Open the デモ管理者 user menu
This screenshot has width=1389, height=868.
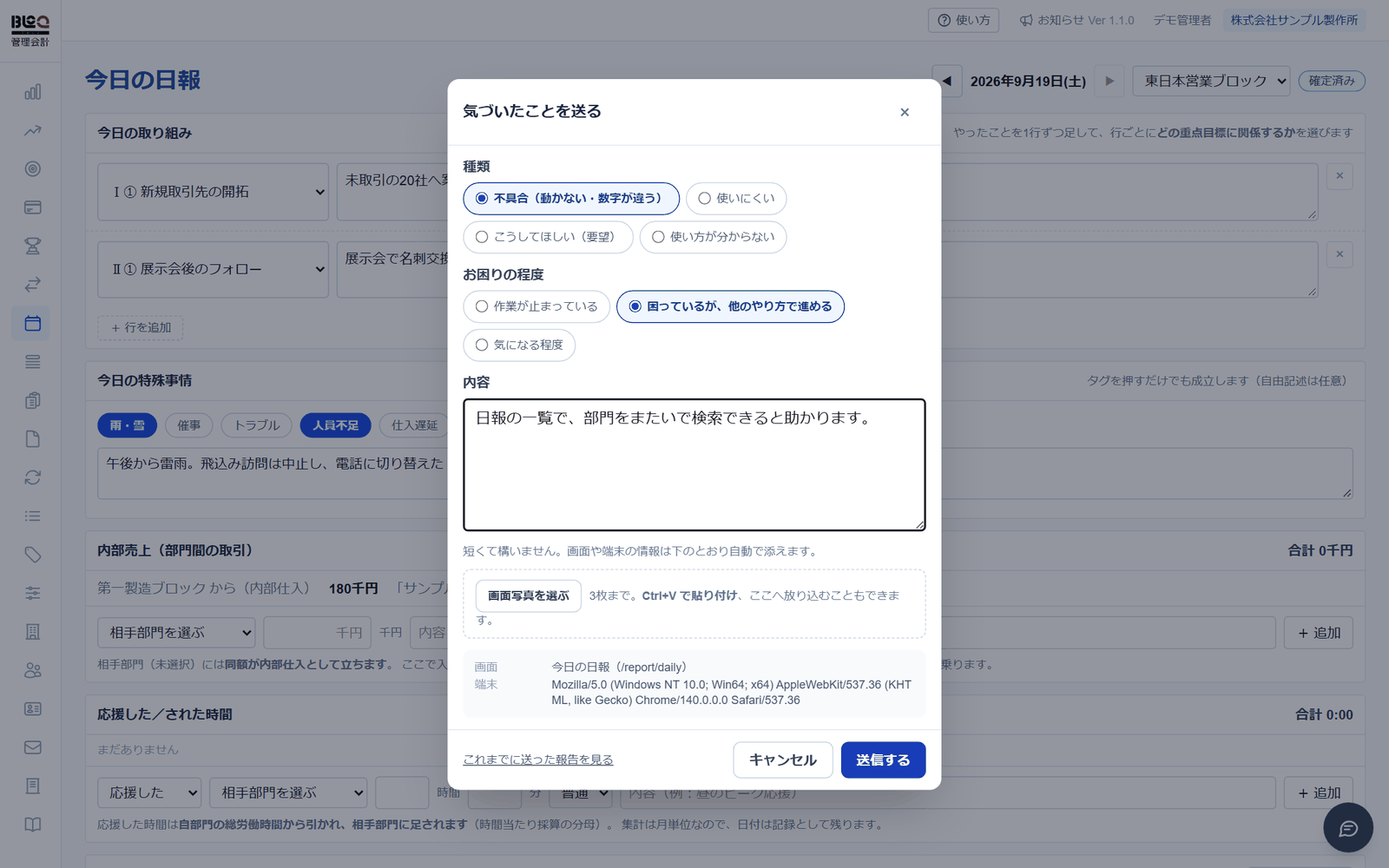(x=1182, y=20)
